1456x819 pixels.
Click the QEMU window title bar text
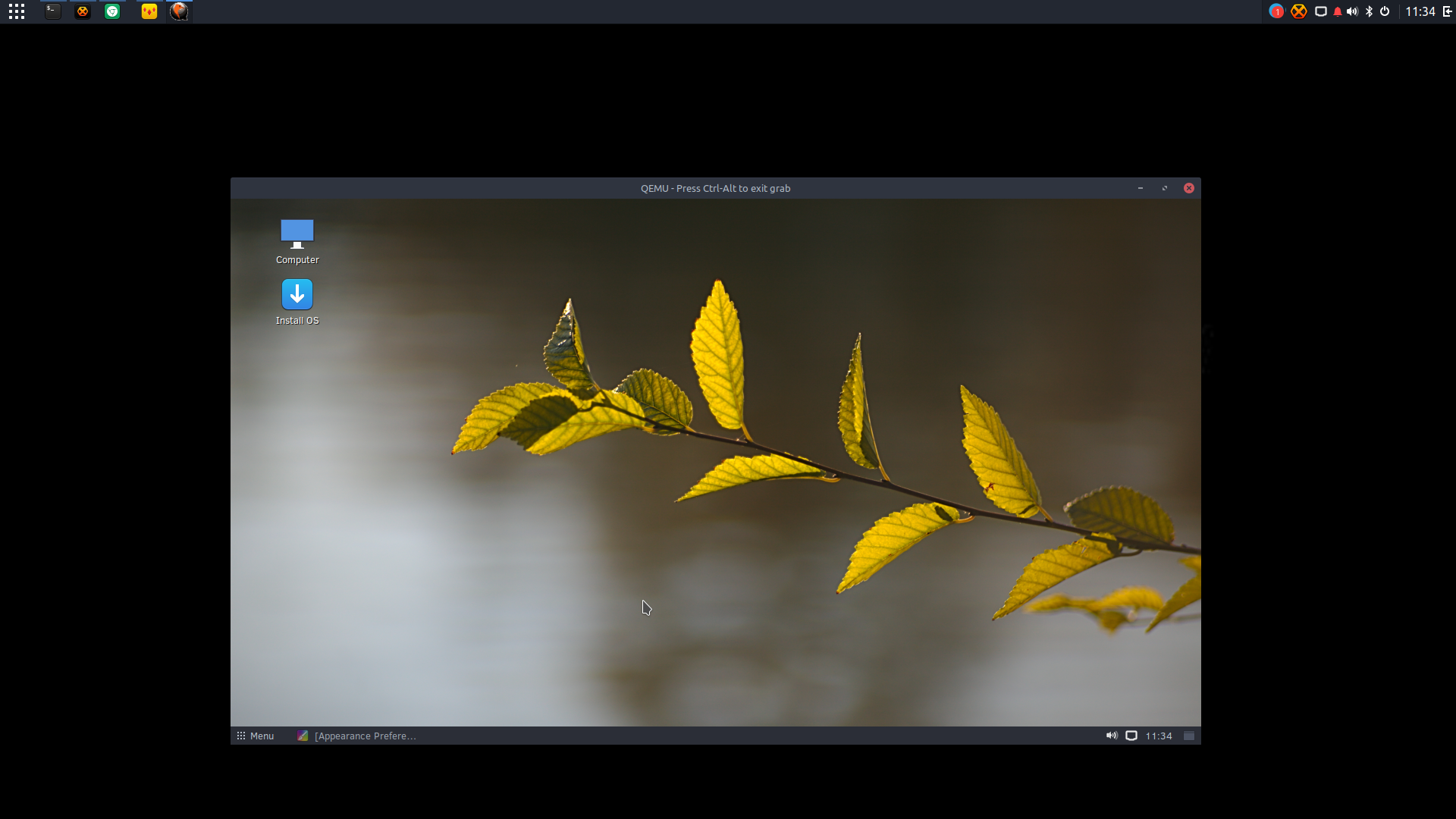point(715,188)
